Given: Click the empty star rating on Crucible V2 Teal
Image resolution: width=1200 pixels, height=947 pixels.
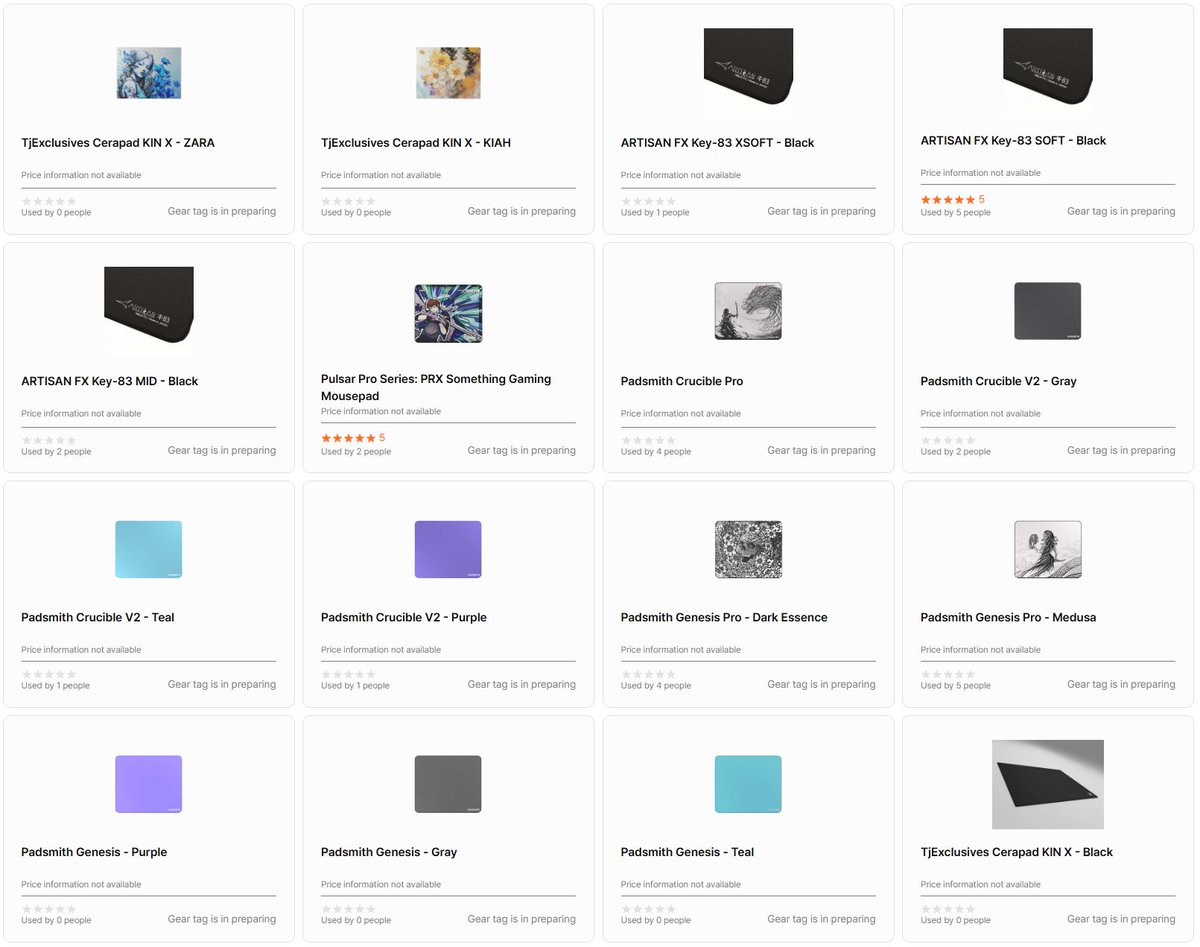Looking at the screenshot, I should tap(49, 674).
